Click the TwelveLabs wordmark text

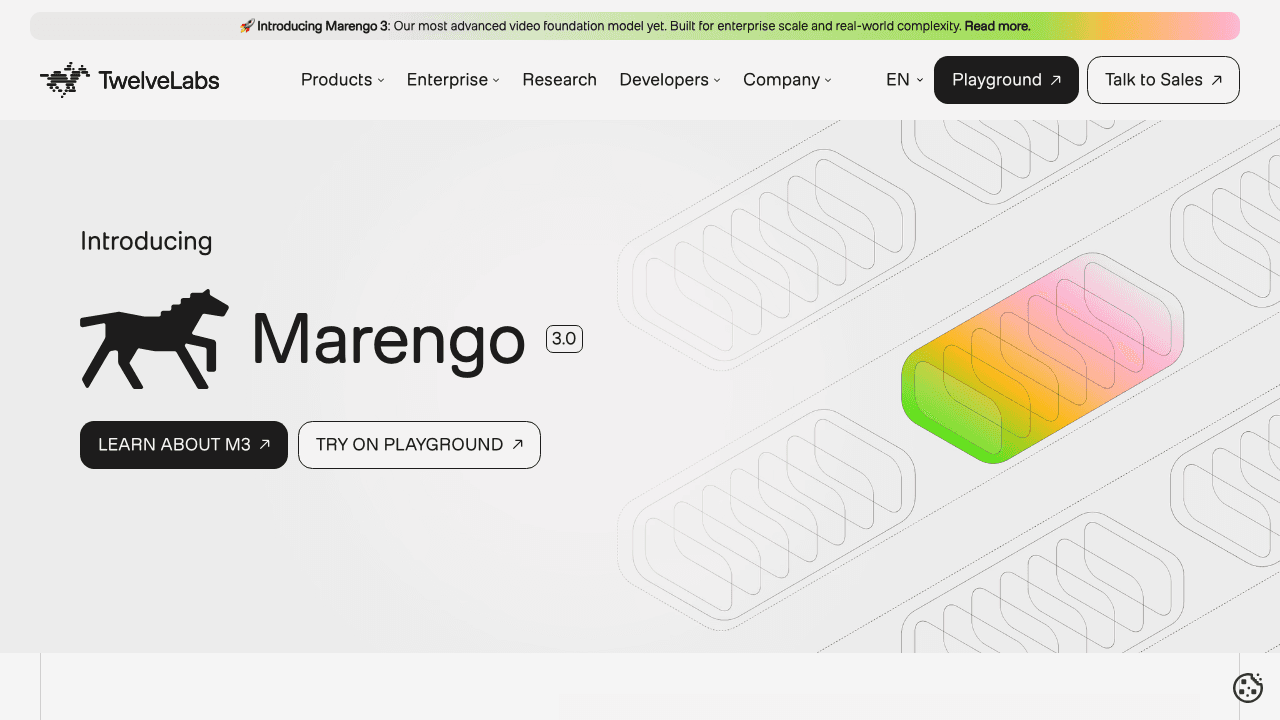159,80
